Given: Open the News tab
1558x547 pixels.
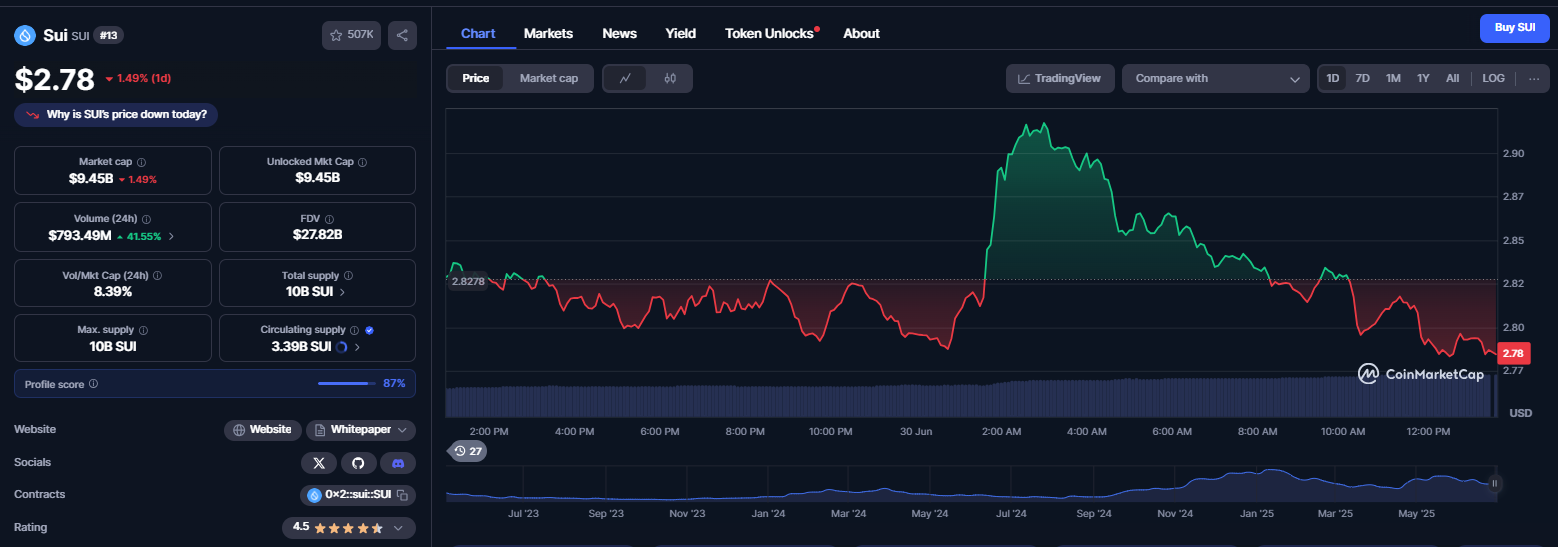Looking at the screenshot, I should [x=619, y=33].
